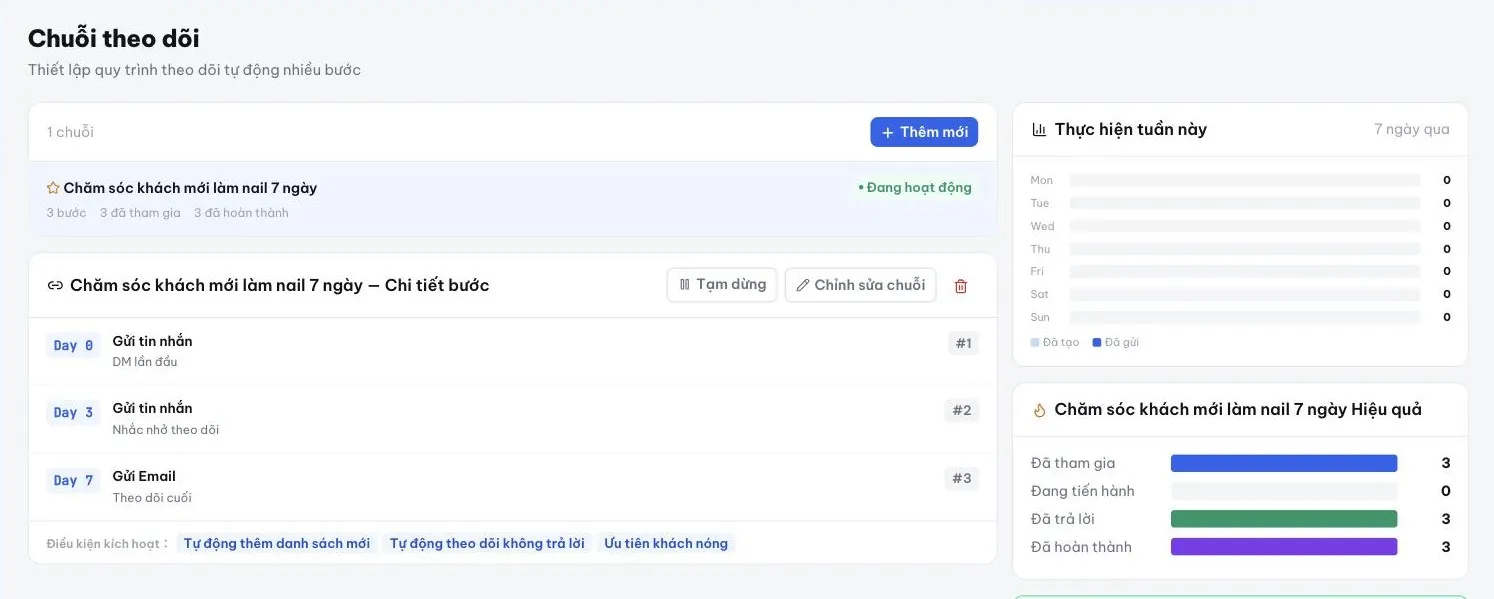Click the blue Đã tham gia progress bar

click(1284, 463)
